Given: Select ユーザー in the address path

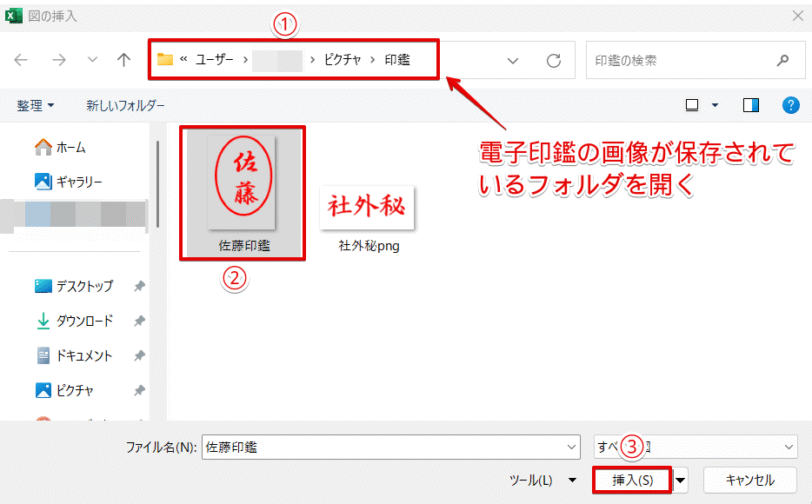Looking at the screenshot, I should click(214, 60).
